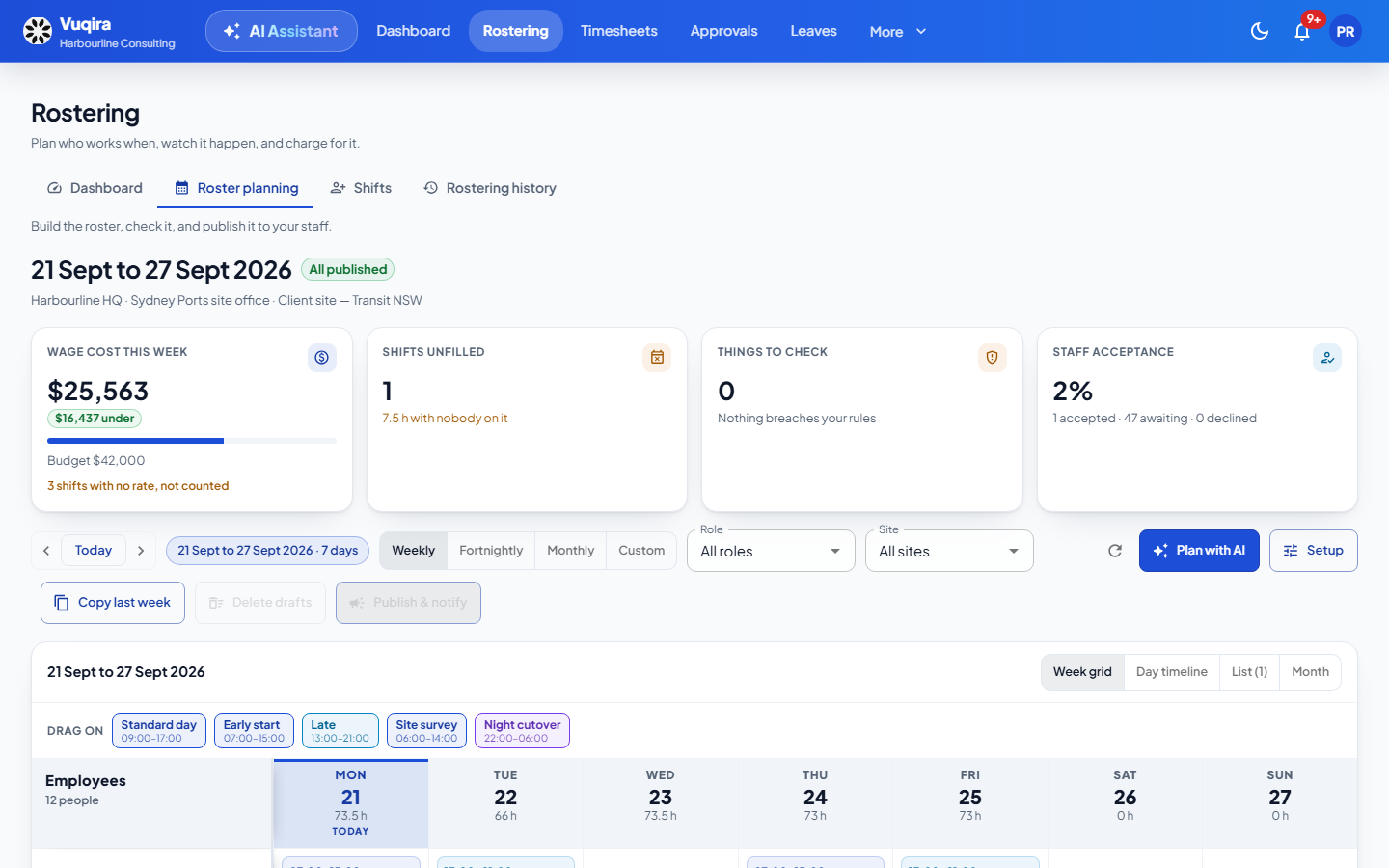Open Approvals in top nav

tap(724, 31)
